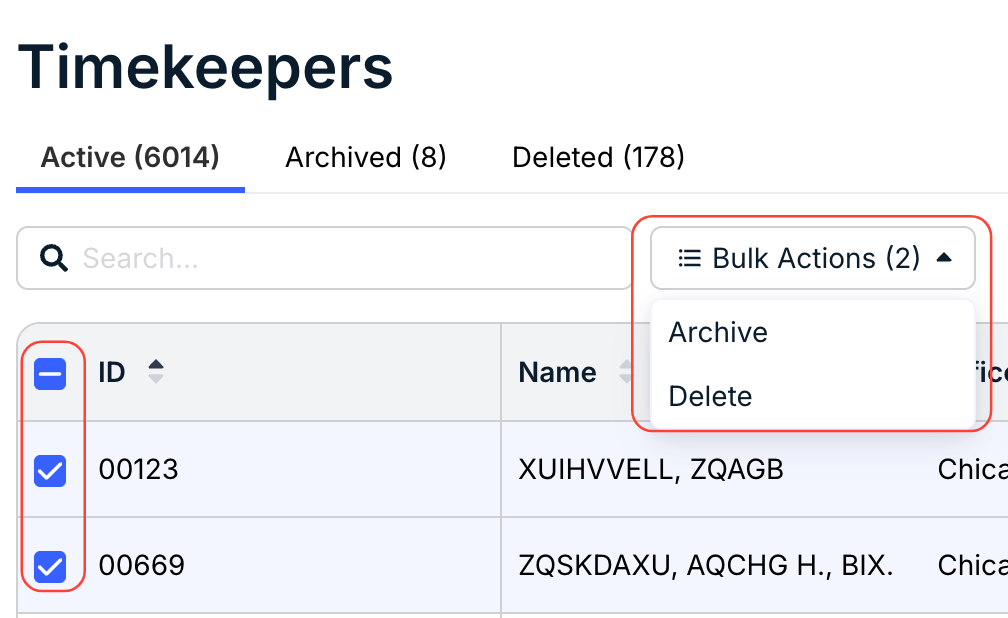This screenshot has height=618, width=1008.
Task: Select the XUIHVVELL, ZQAGB name cell
Action: coord(651,469)
